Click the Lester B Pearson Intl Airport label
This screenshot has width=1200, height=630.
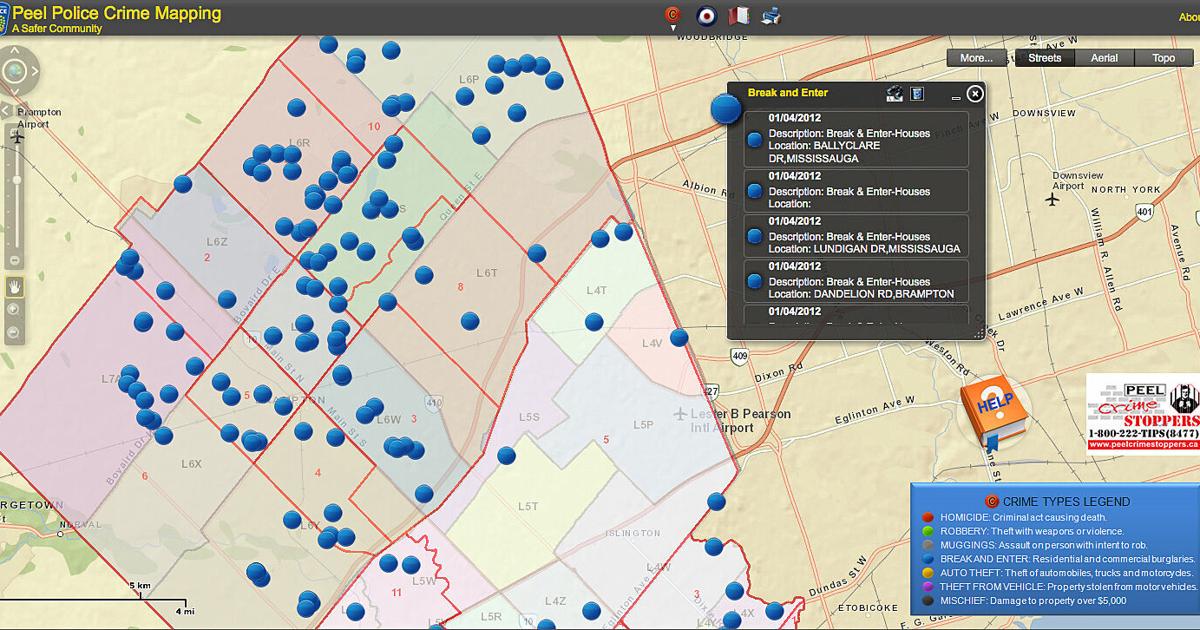coord(741,421)
